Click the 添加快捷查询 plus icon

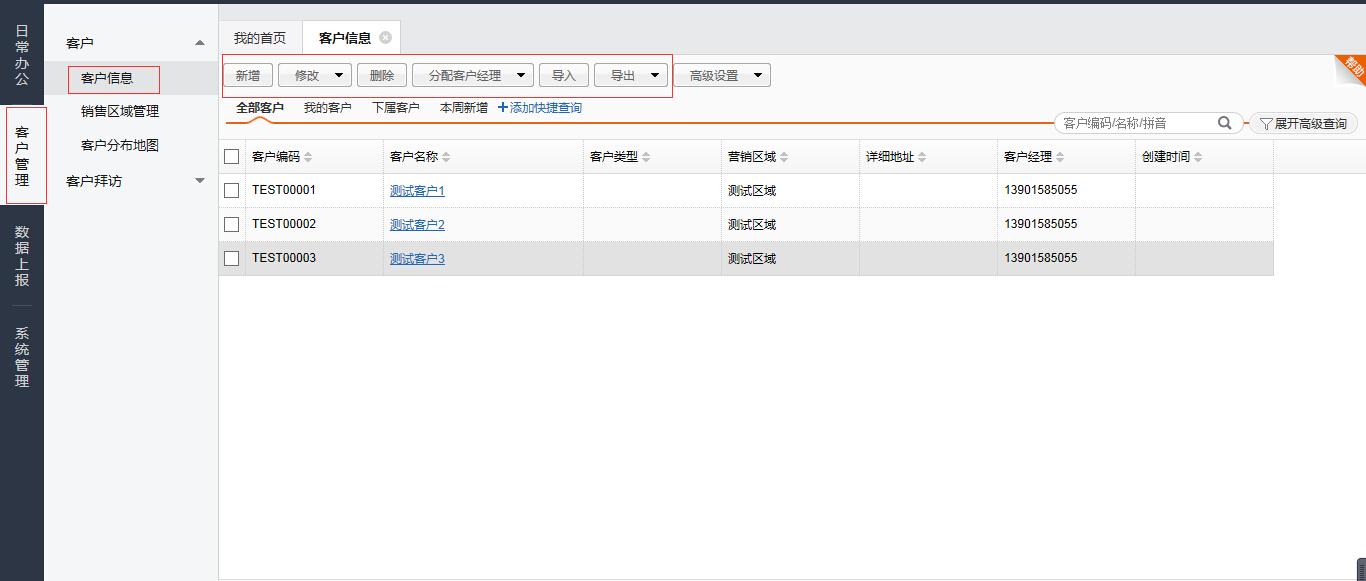(503, 108)
